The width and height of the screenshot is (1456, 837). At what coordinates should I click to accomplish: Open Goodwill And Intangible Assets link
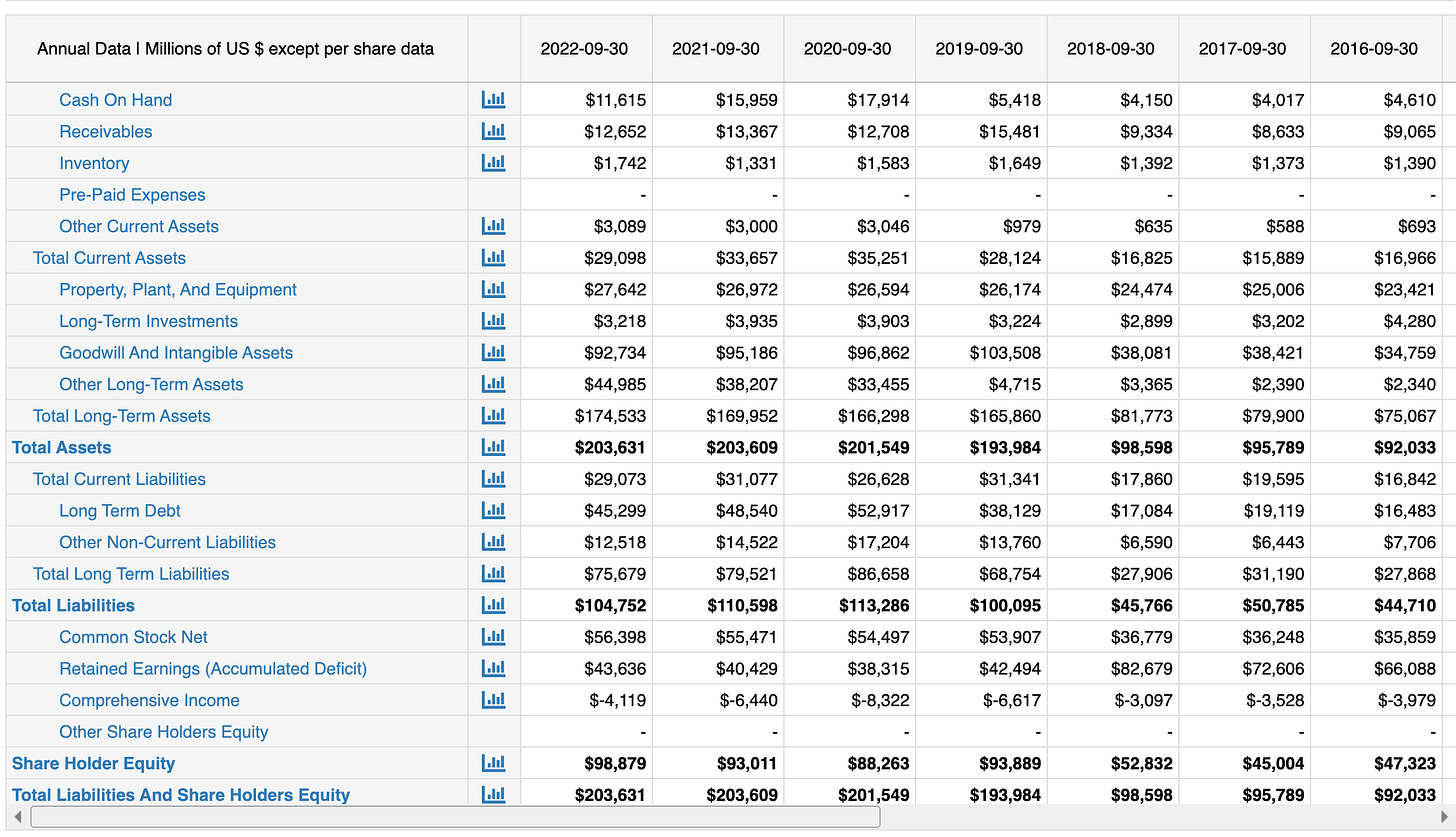(x=176, y=353)
